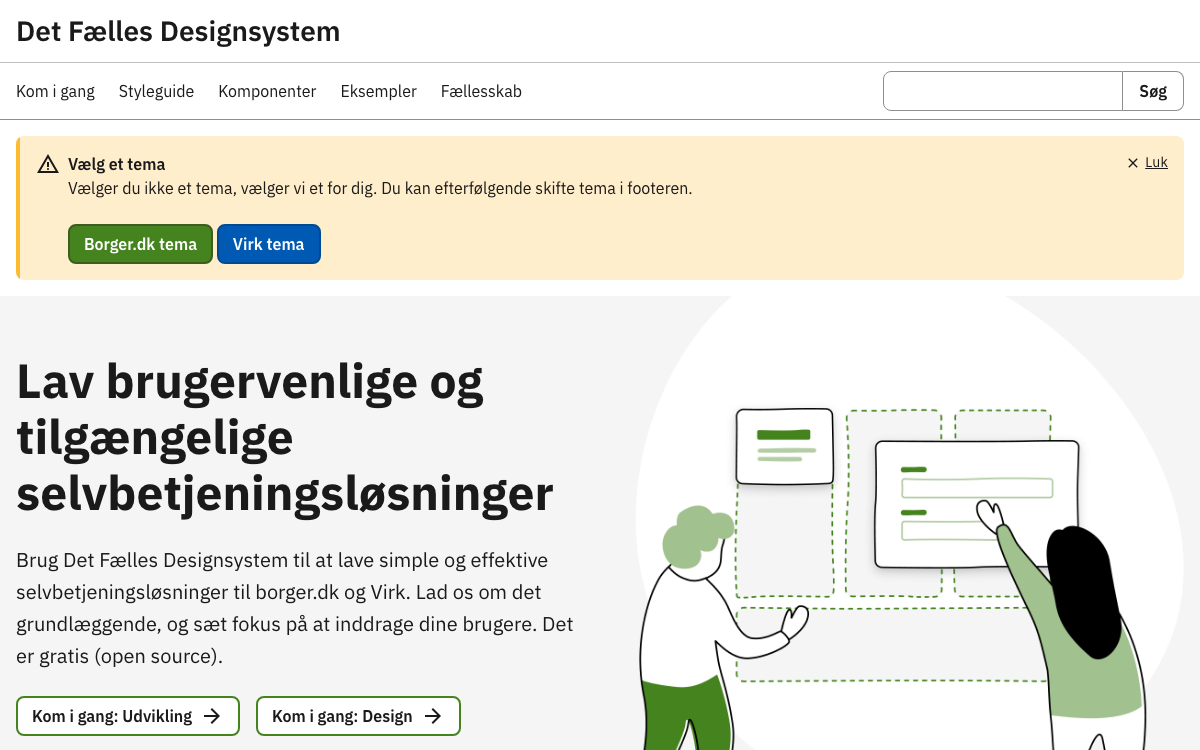Open the Kom i gang menu item
This screenshot has height=750, width=1200.
[x=55, y=91]
